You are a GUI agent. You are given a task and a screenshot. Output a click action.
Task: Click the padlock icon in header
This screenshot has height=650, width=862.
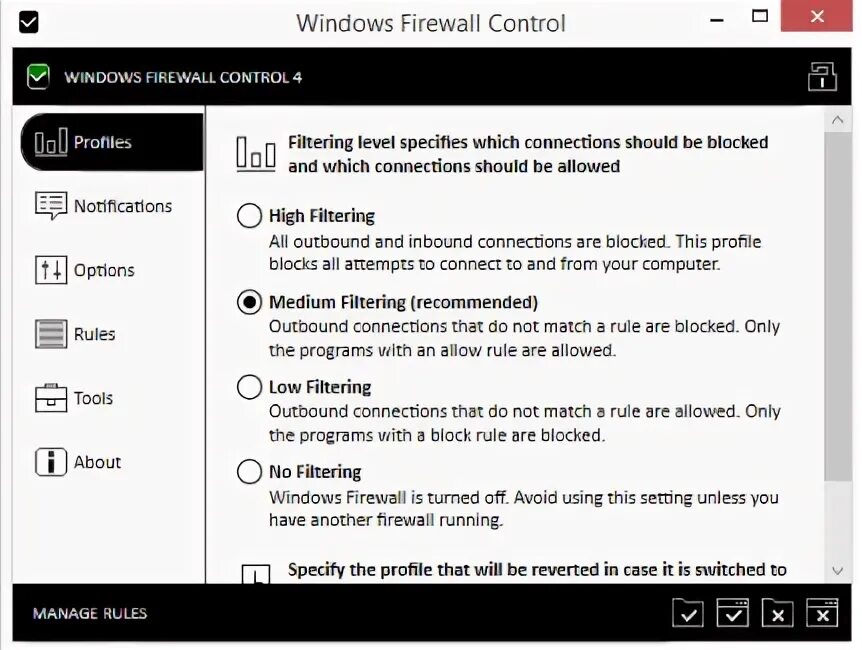[822, 77]
